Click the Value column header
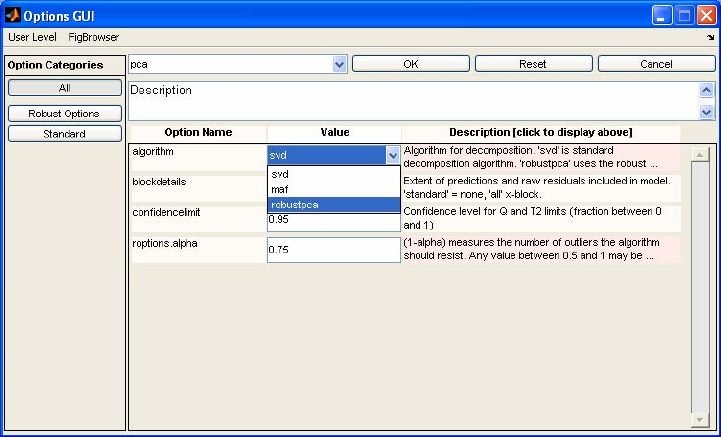 (x=335, y=132)
